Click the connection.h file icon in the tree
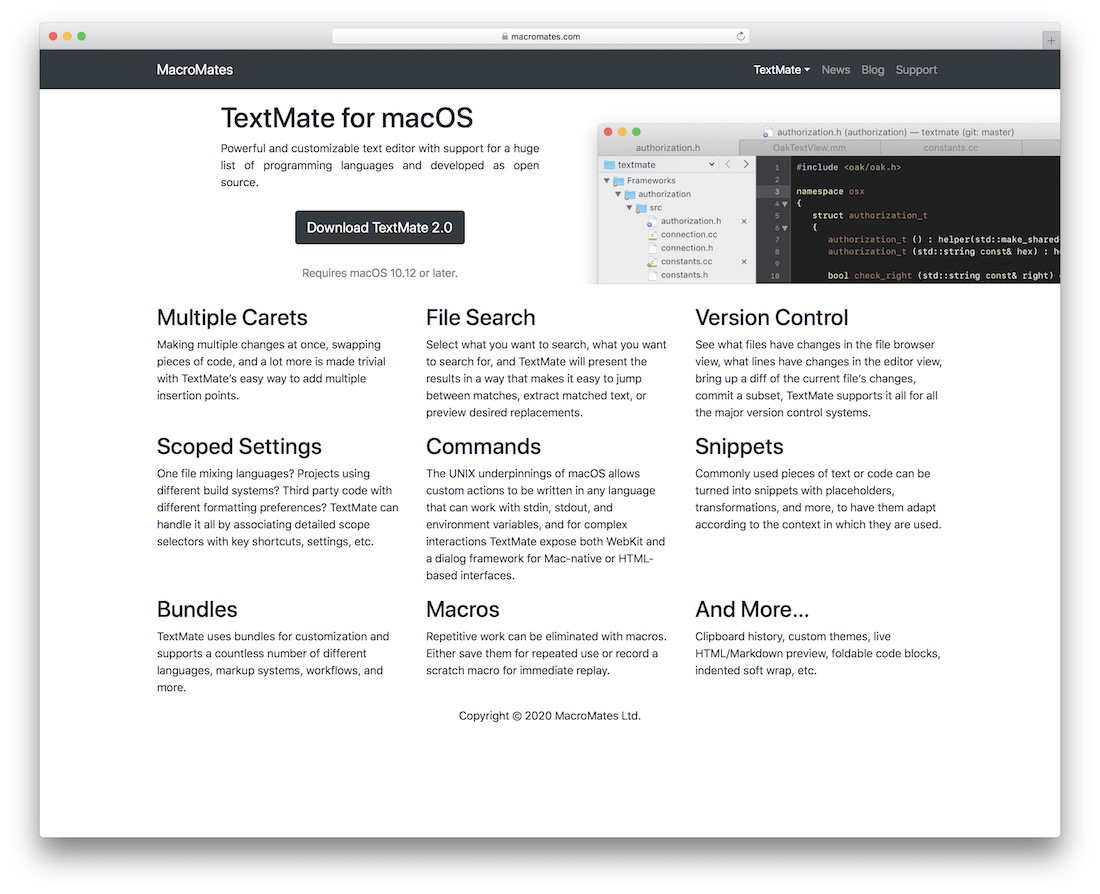Screen dimensions: 1100x894 (x=652, y=248)
